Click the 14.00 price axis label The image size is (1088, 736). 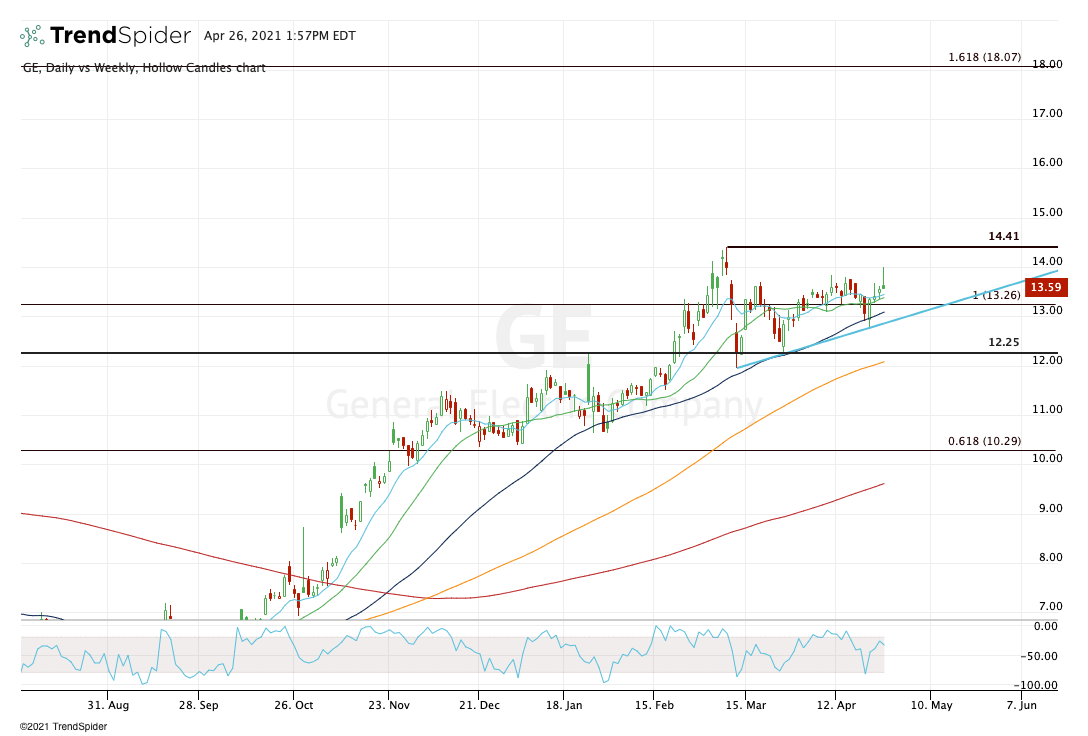pyautogui.click(x=1047, y=262)
